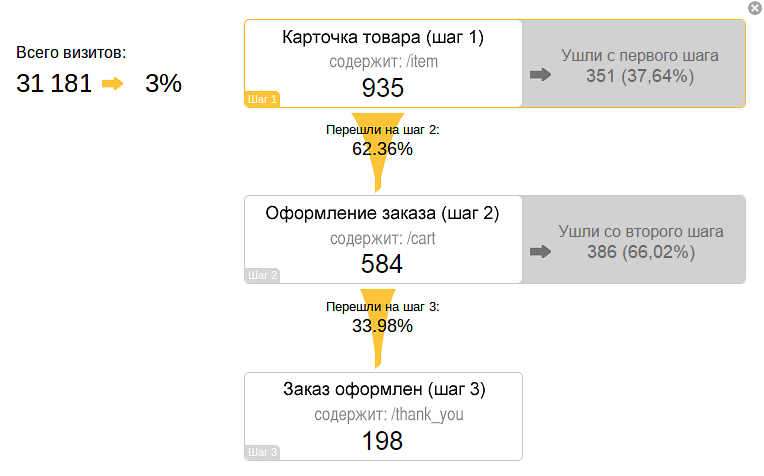Viewport: 764px width, 476px height.
Task: Close the funnel popup with X icon
Action: tap(754, 8)
